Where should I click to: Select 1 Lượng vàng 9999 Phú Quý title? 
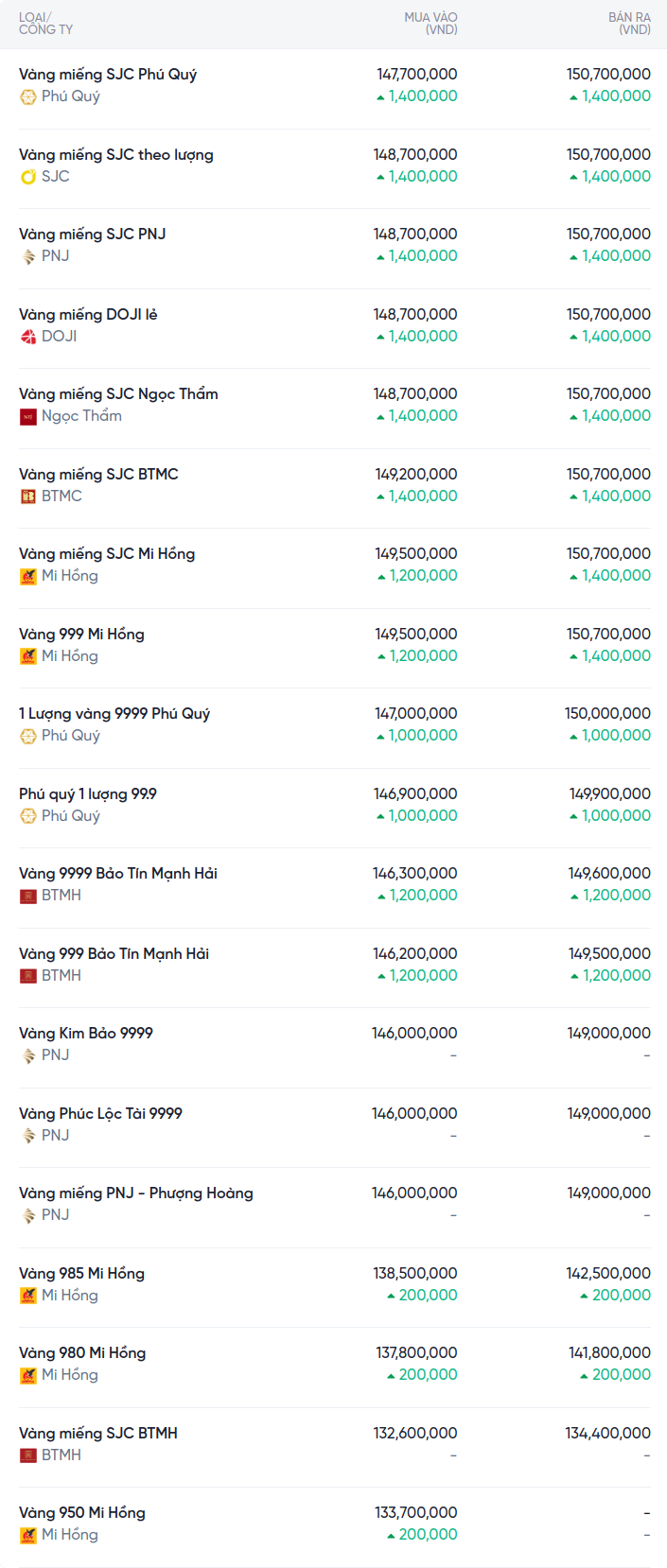click(114, 713)
